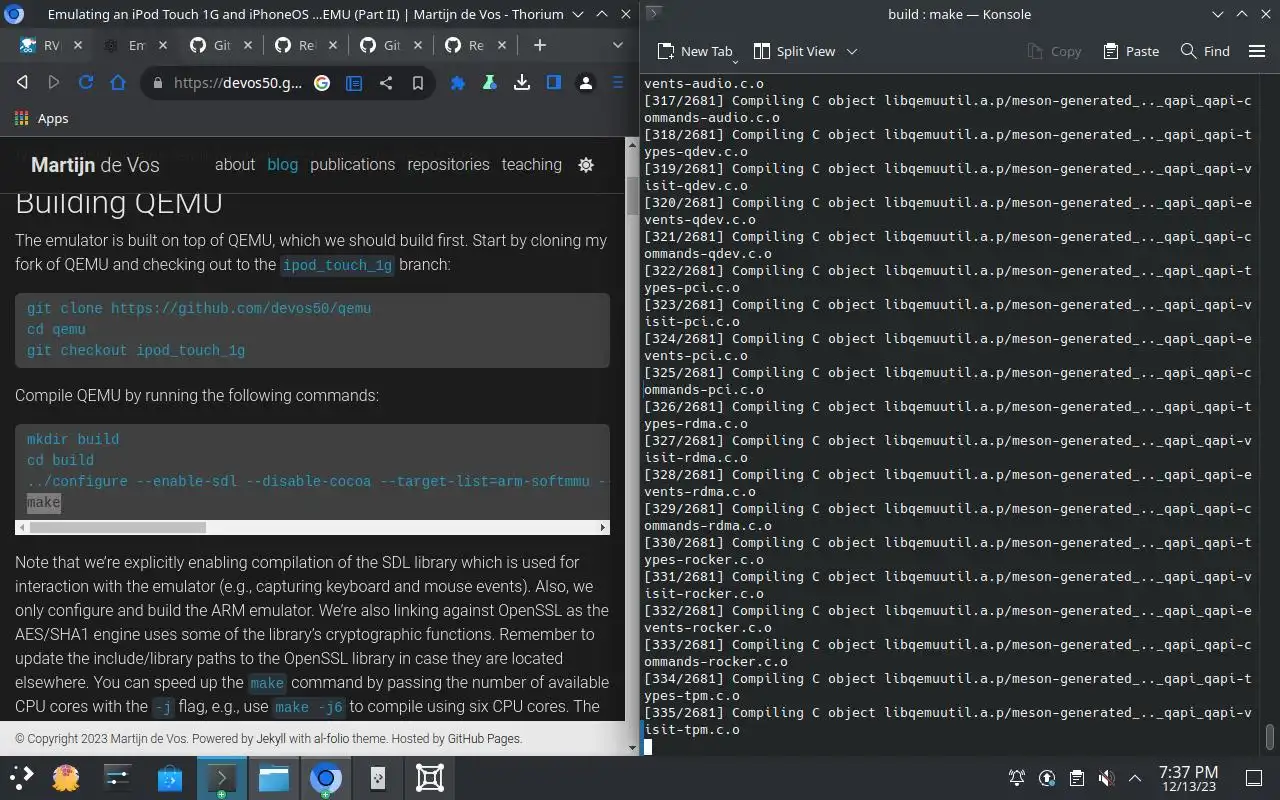Open the 'repositories' nav link
The height and width of the screenshot is (800, 1280).
448,165
